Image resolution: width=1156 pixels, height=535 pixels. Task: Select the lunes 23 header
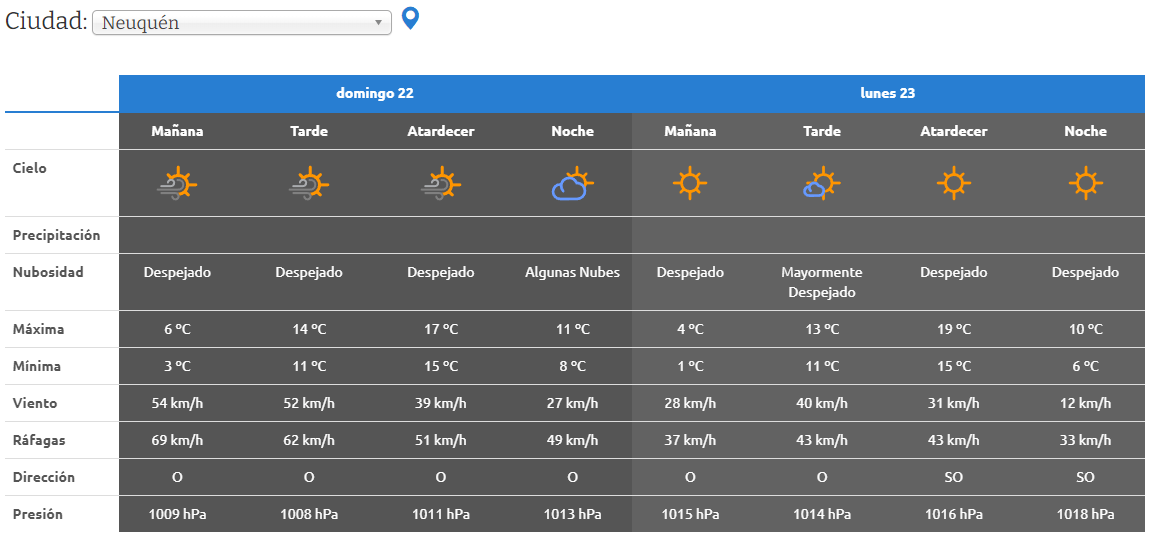[x=887, y=93]
